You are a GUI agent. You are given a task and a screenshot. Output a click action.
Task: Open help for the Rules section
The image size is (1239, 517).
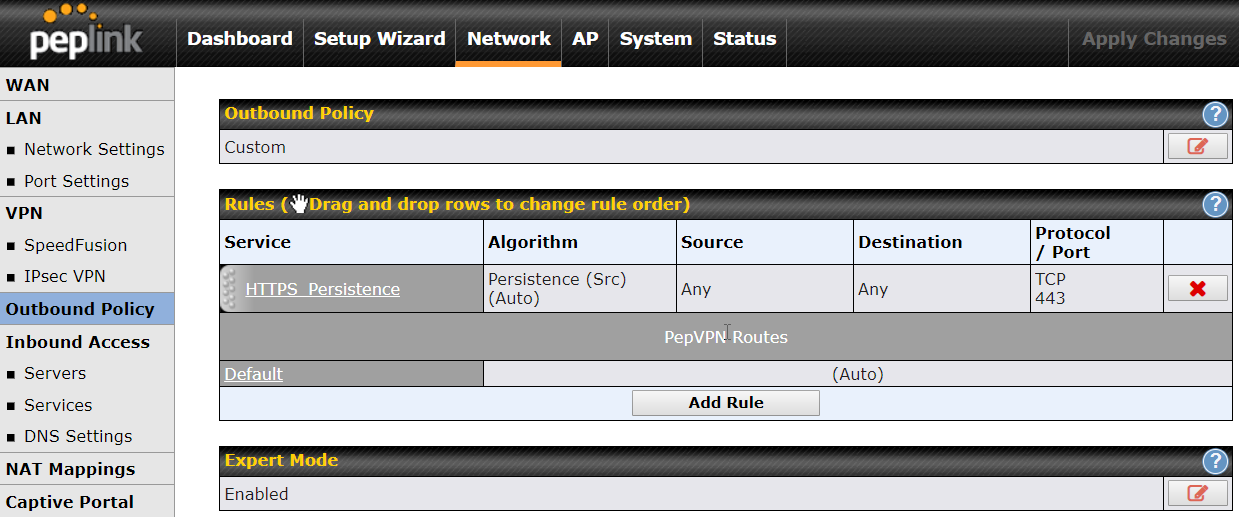coord(1214,205)
